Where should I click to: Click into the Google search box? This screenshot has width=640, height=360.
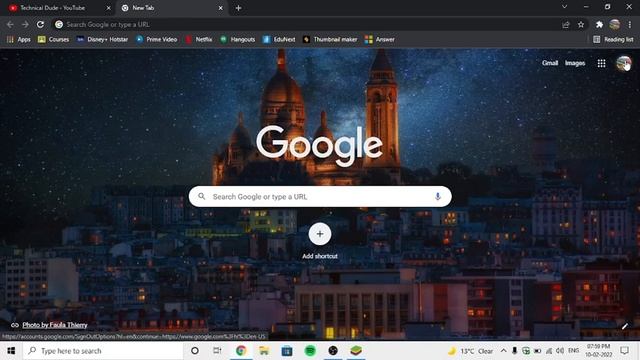coord(320,196)
